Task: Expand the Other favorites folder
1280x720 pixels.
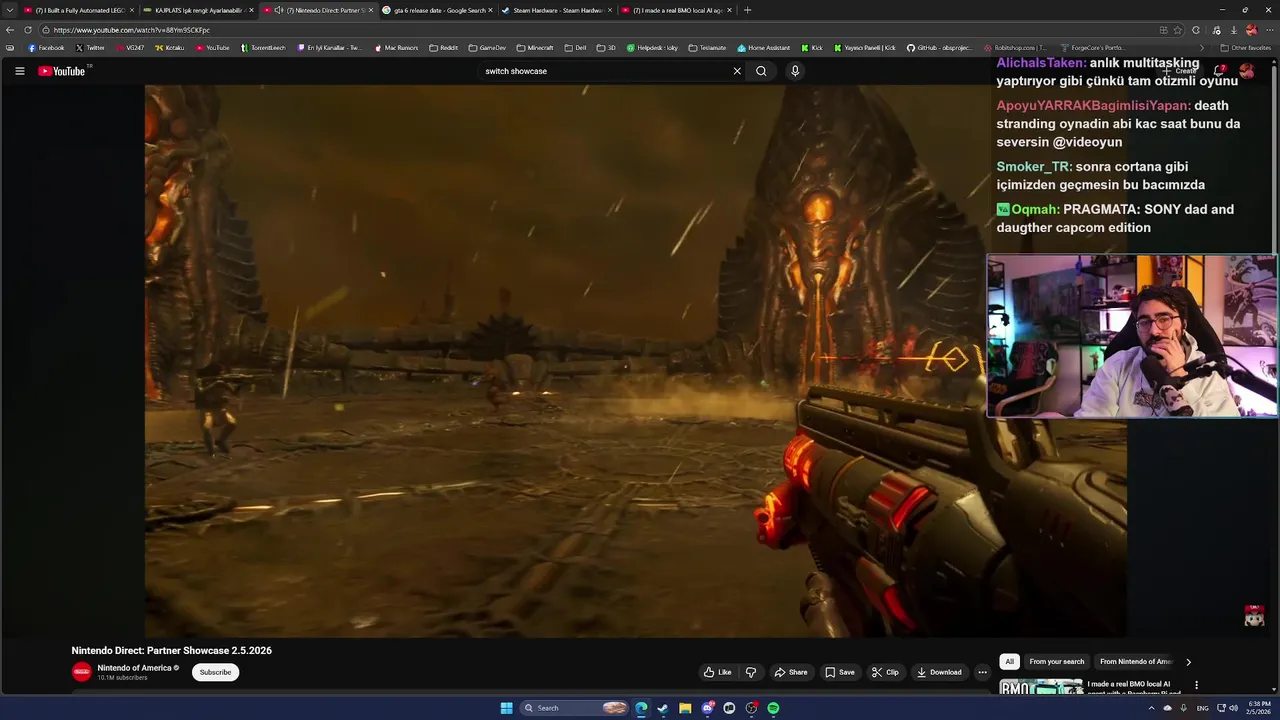Action: [1246, 48]
